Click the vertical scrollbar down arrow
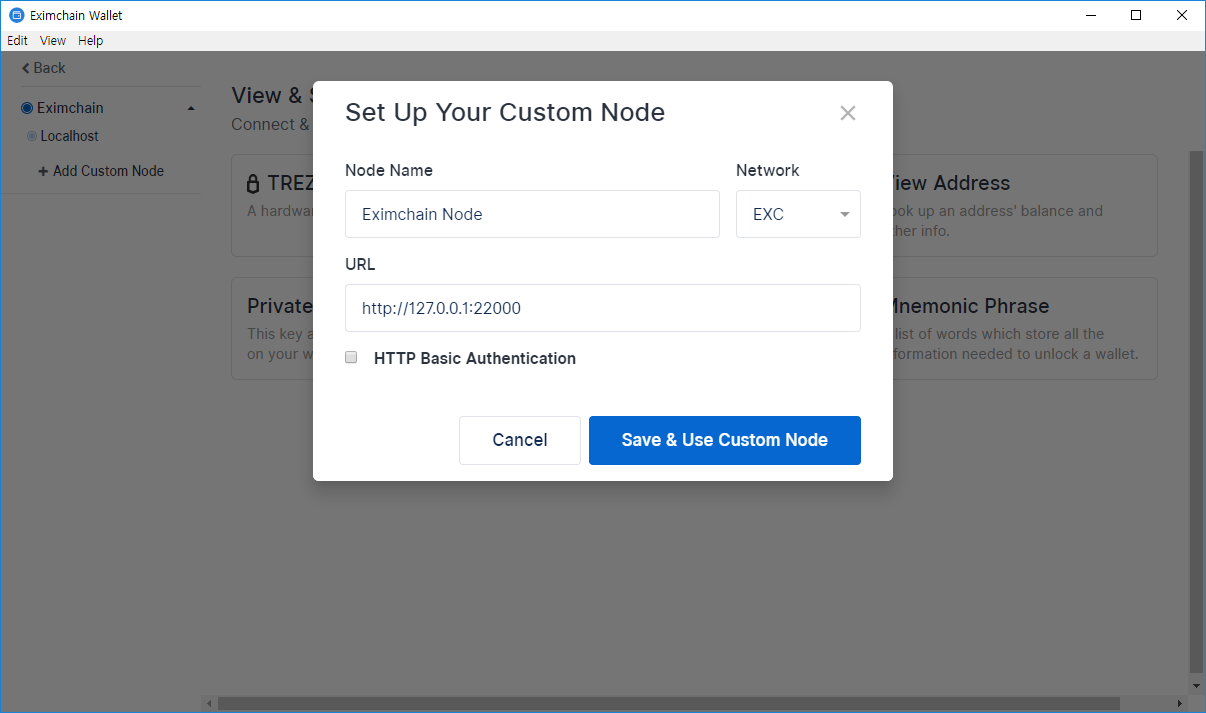 pyautogui.click(x=1197, y=686)
